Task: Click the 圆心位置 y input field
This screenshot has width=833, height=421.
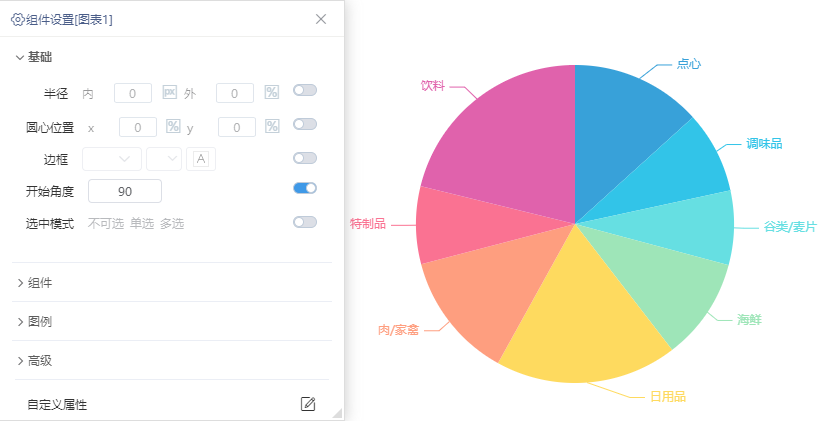Action: coord(237,128)
